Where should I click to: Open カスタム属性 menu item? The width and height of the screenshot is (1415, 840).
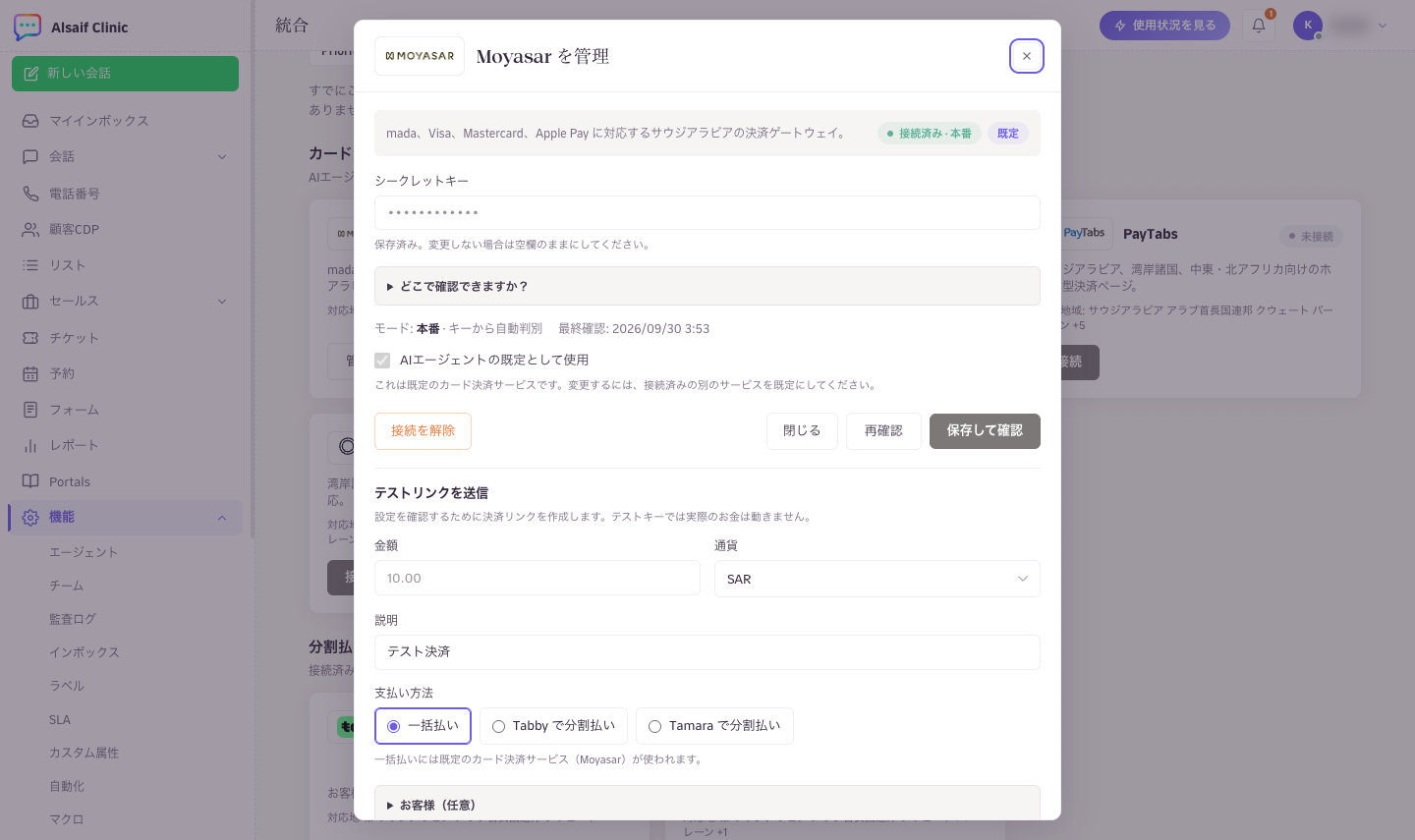tap(85, 753)
